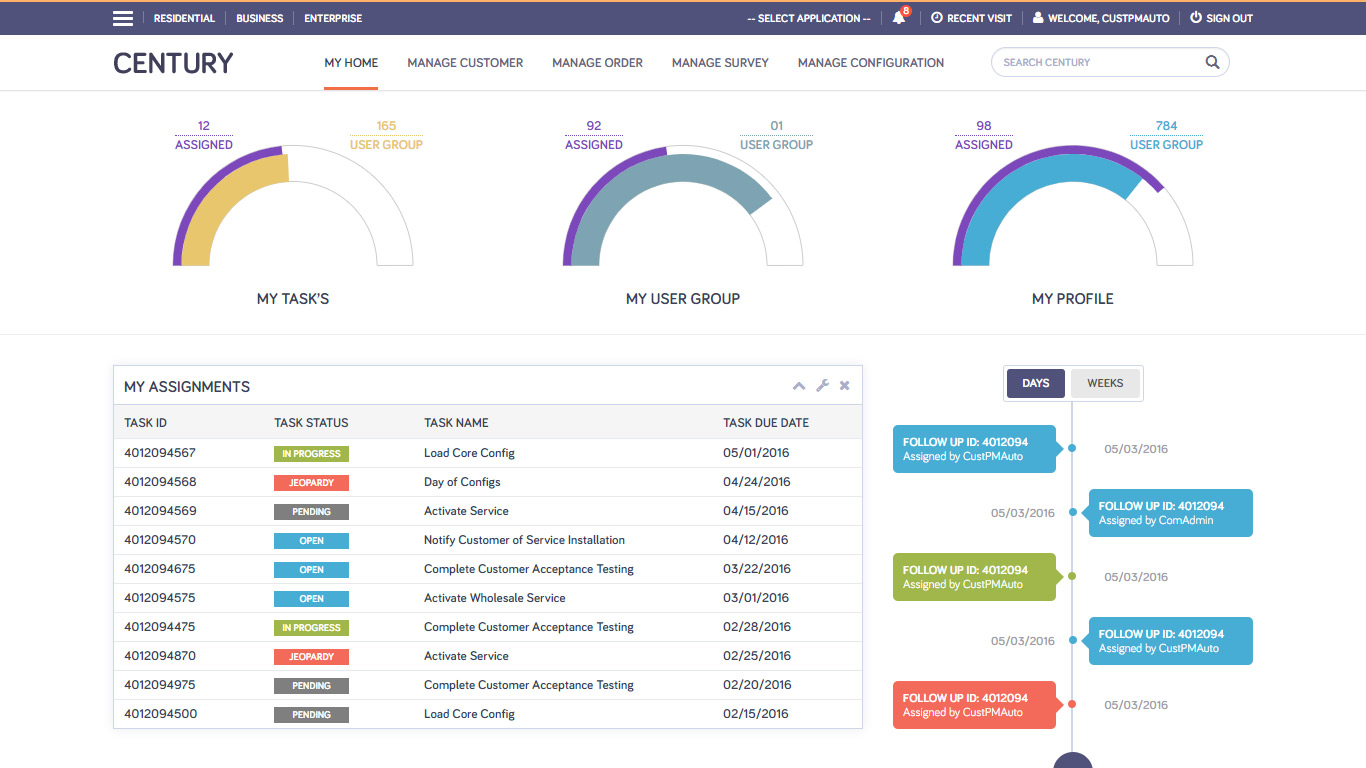
Task: Open the Select Application dropdown
Action: coord(808,18)
